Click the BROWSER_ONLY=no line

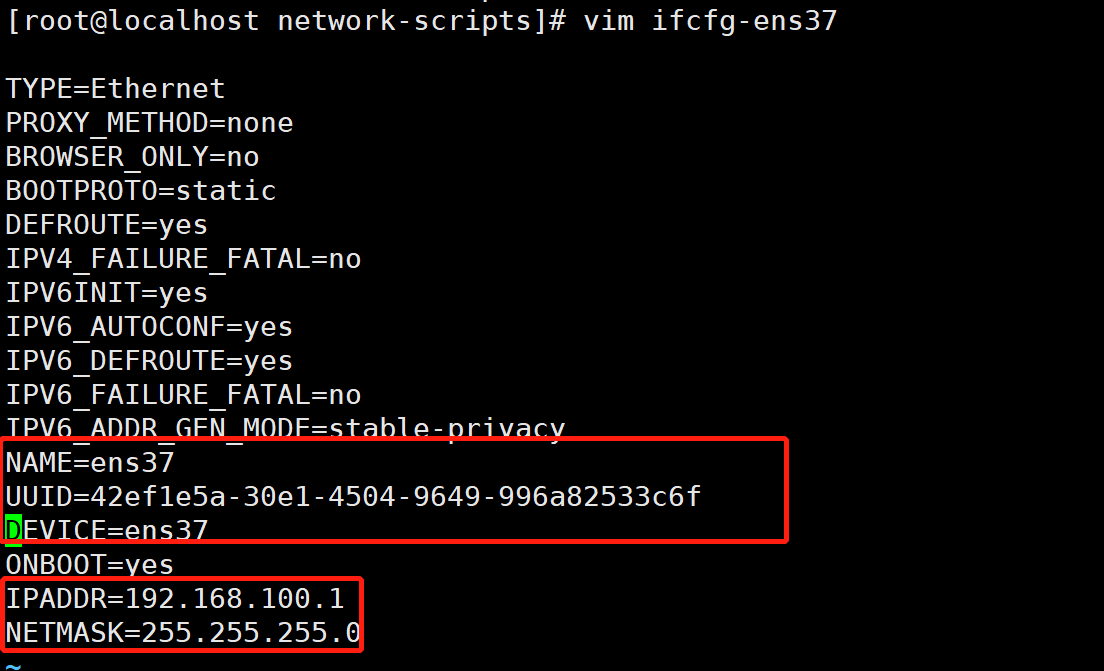coord(132,157)
